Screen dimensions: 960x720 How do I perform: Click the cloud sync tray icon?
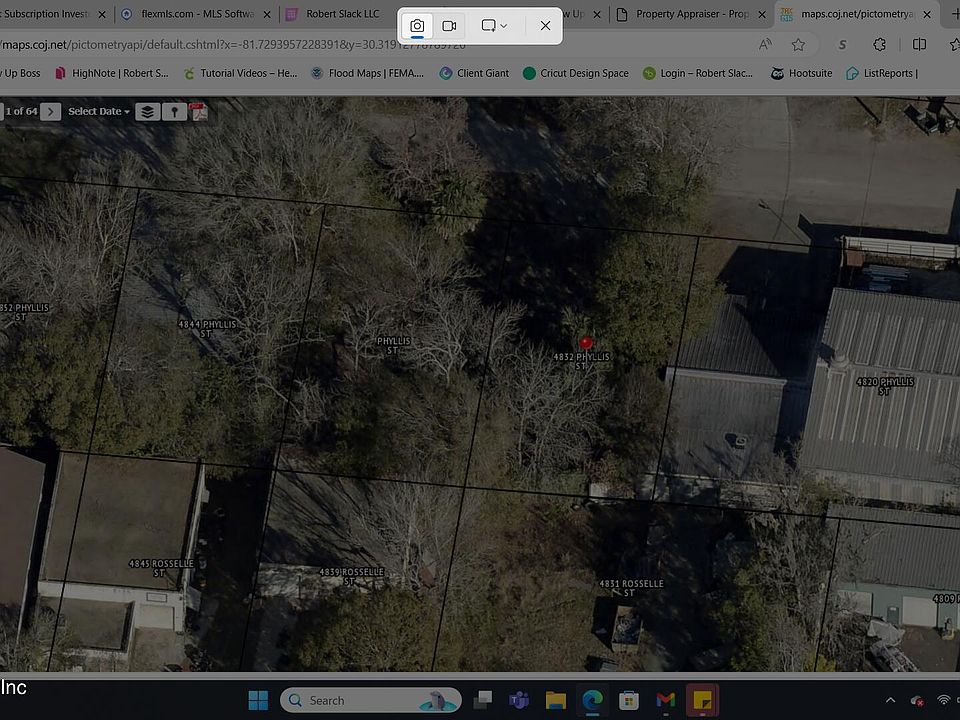coord(917,700)
